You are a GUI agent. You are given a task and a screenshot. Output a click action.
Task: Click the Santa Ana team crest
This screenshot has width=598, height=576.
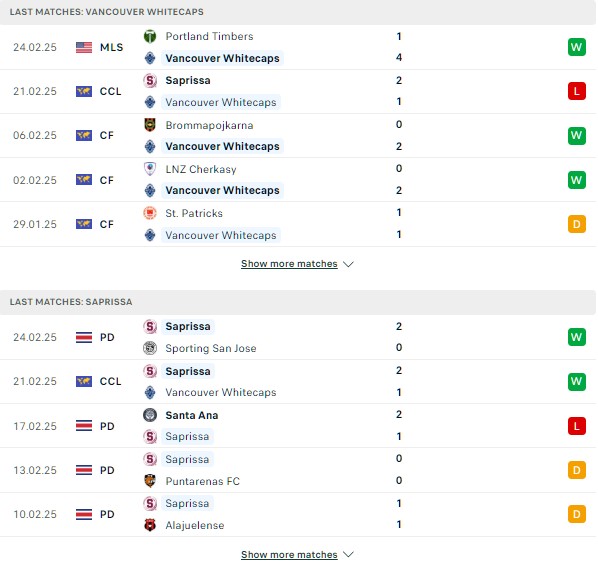tap(150, 415)
